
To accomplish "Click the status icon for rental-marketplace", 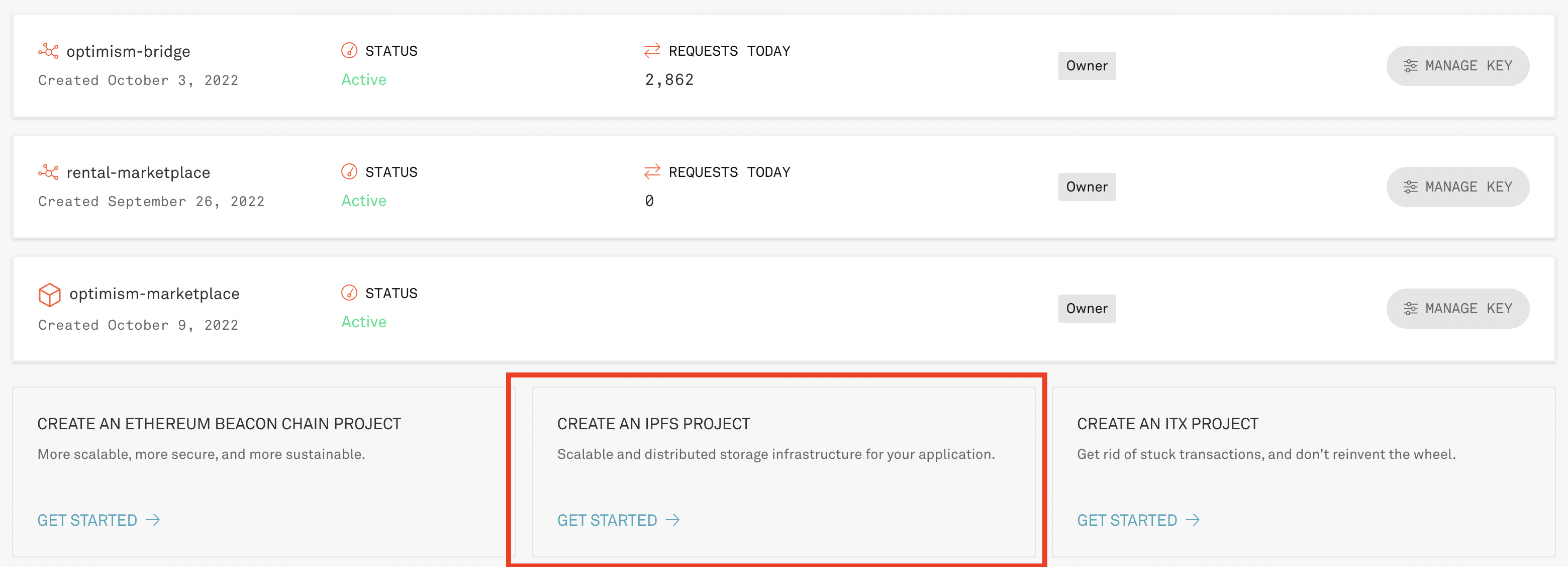I will click(x=348, y=172).
